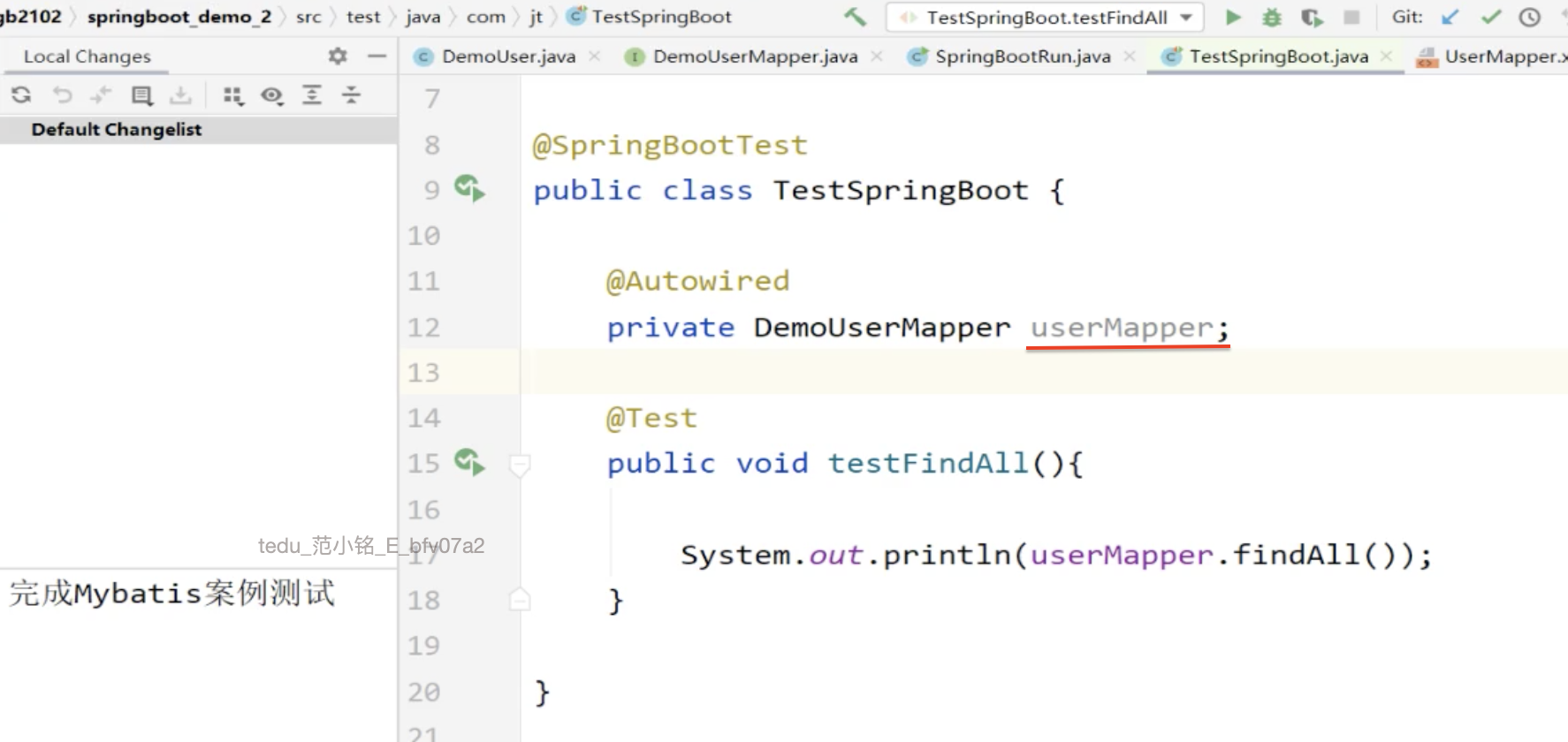Click the underlined userMapper field on line 12

pyautogui.click(x=1122, y=328)
